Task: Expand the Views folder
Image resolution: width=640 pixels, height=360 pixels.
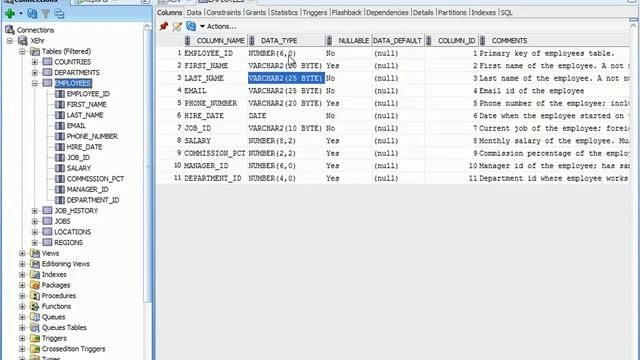Action: pyautogui.click(x=22, y=253)
